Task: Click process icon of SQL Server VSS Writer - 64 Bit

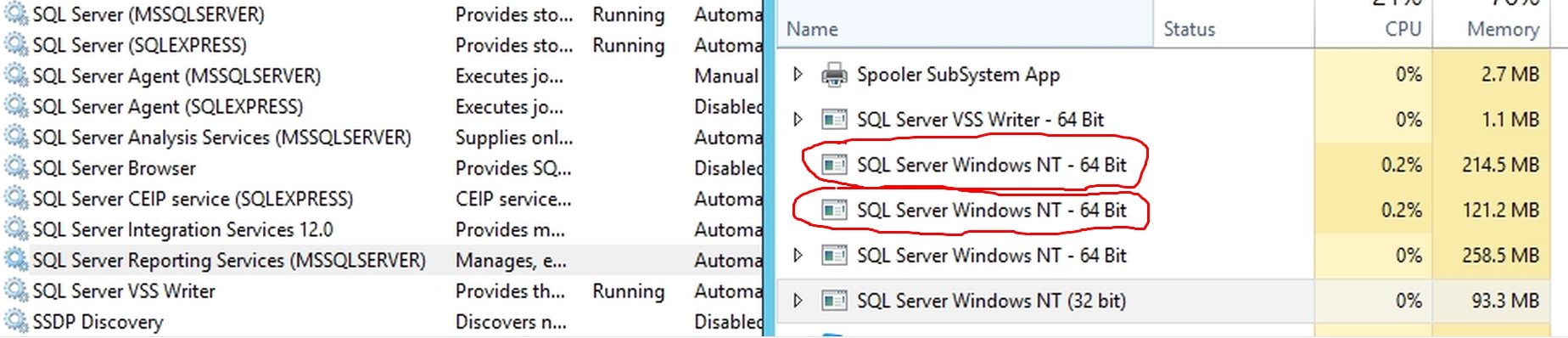Action: (834, 120)
